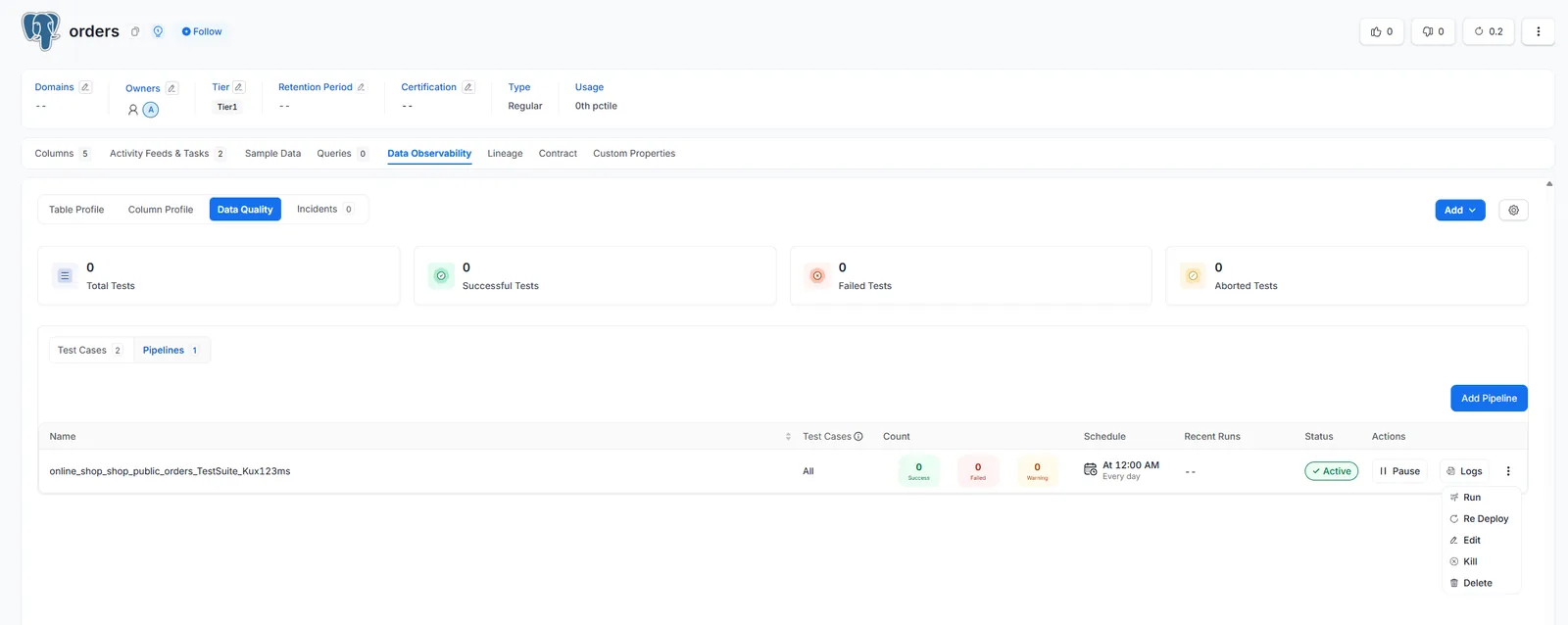This screenshot has height=625, width=1568.
Task: Choose Delete from the pipeline menu
Action: click(1481, 584)
